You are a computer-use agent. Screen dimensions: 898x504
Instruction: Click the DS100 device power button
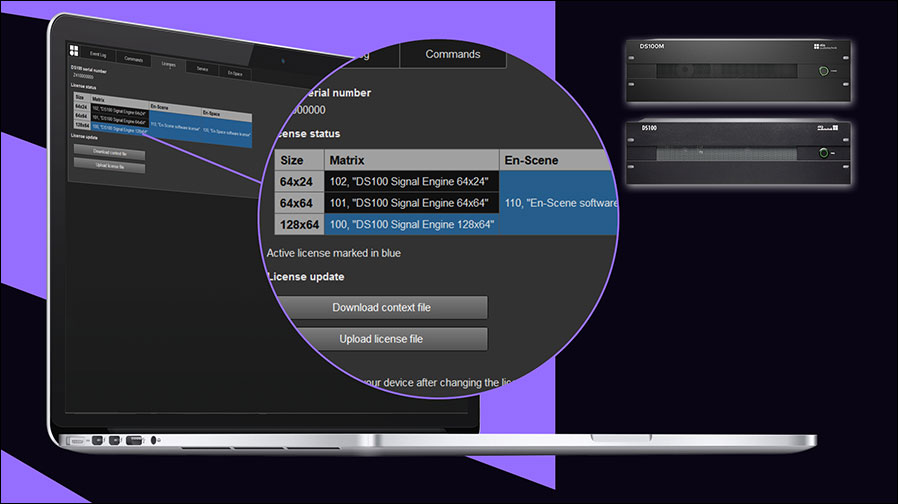pyautogui.click(x=824, y=153)
